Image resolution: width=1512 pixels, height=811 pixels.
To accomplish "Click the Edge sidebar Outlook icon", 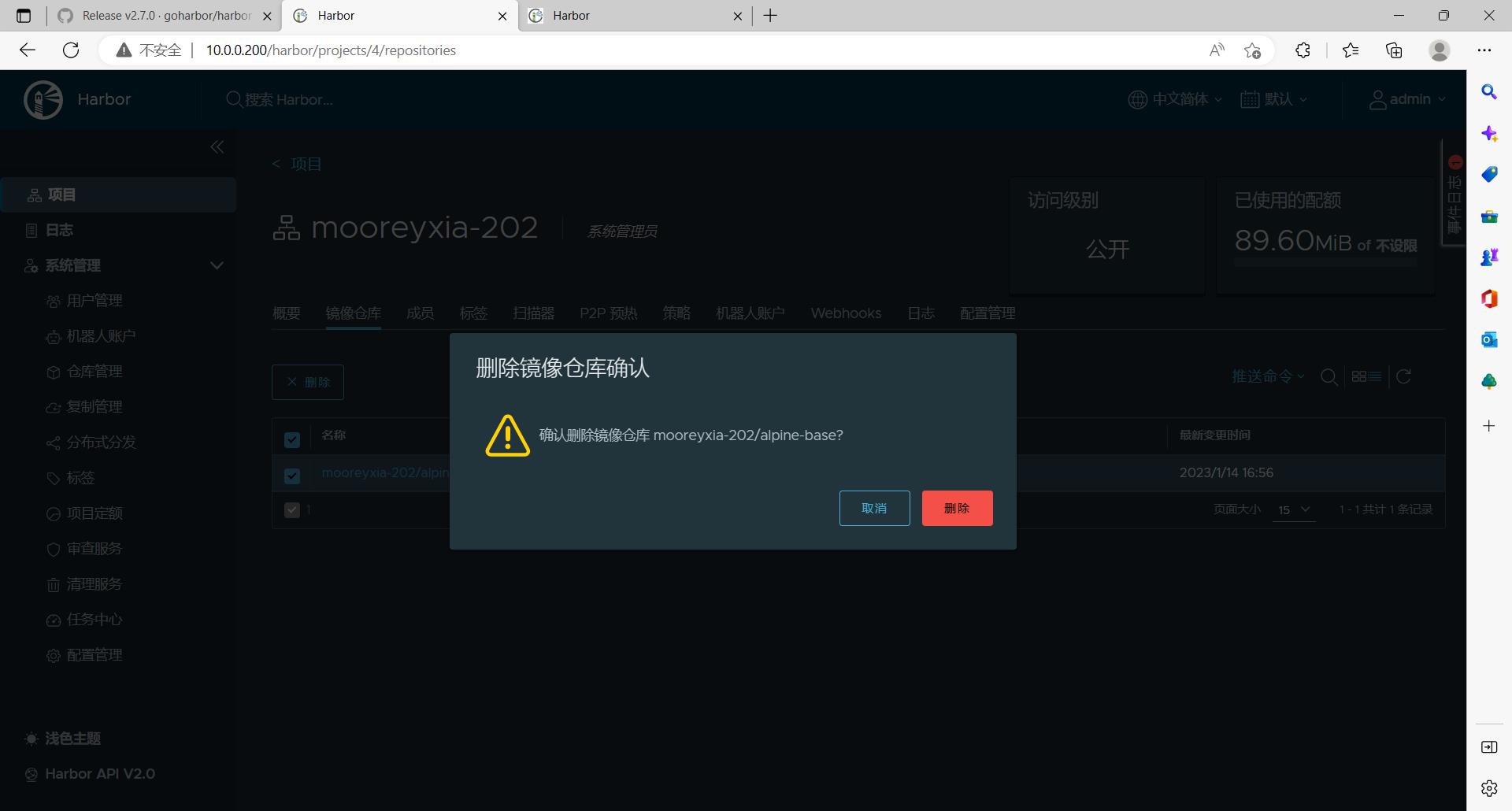I will pyautogui.click(x=1489, y=339).
